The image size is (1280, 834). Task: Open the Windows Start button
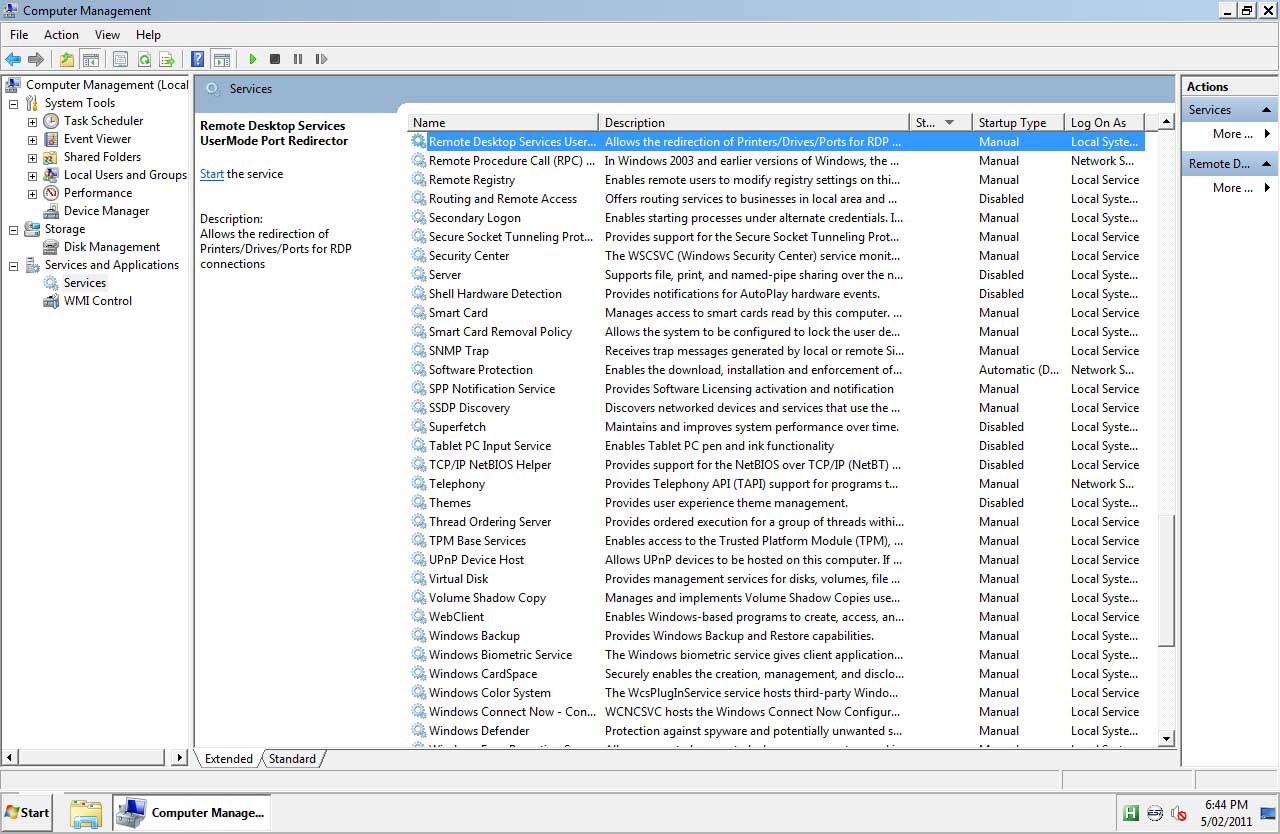click(27, 812)
